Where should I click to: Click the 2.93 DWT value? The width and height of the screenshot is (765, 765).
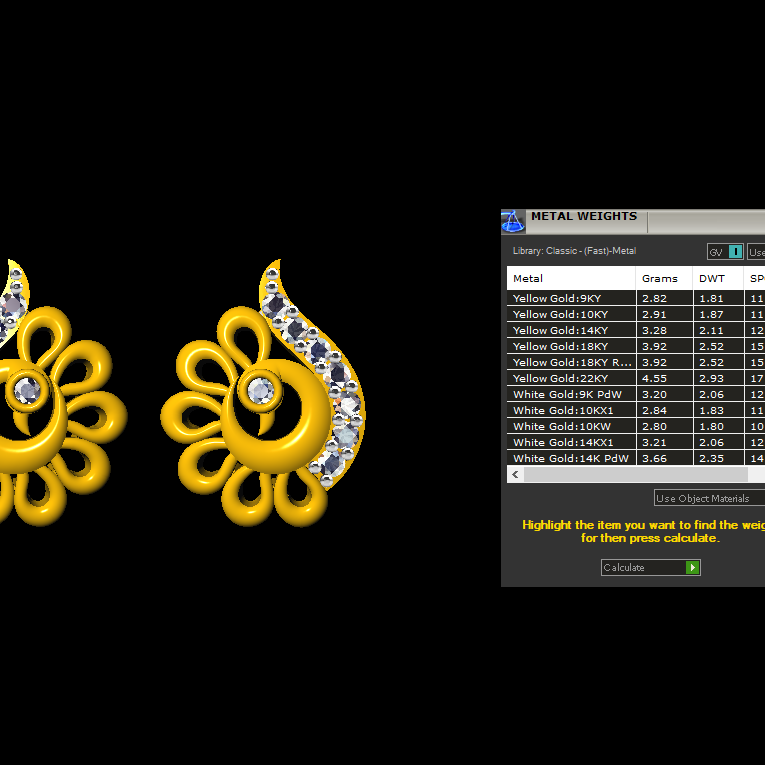pyautogui.click(x=711, y=379)
